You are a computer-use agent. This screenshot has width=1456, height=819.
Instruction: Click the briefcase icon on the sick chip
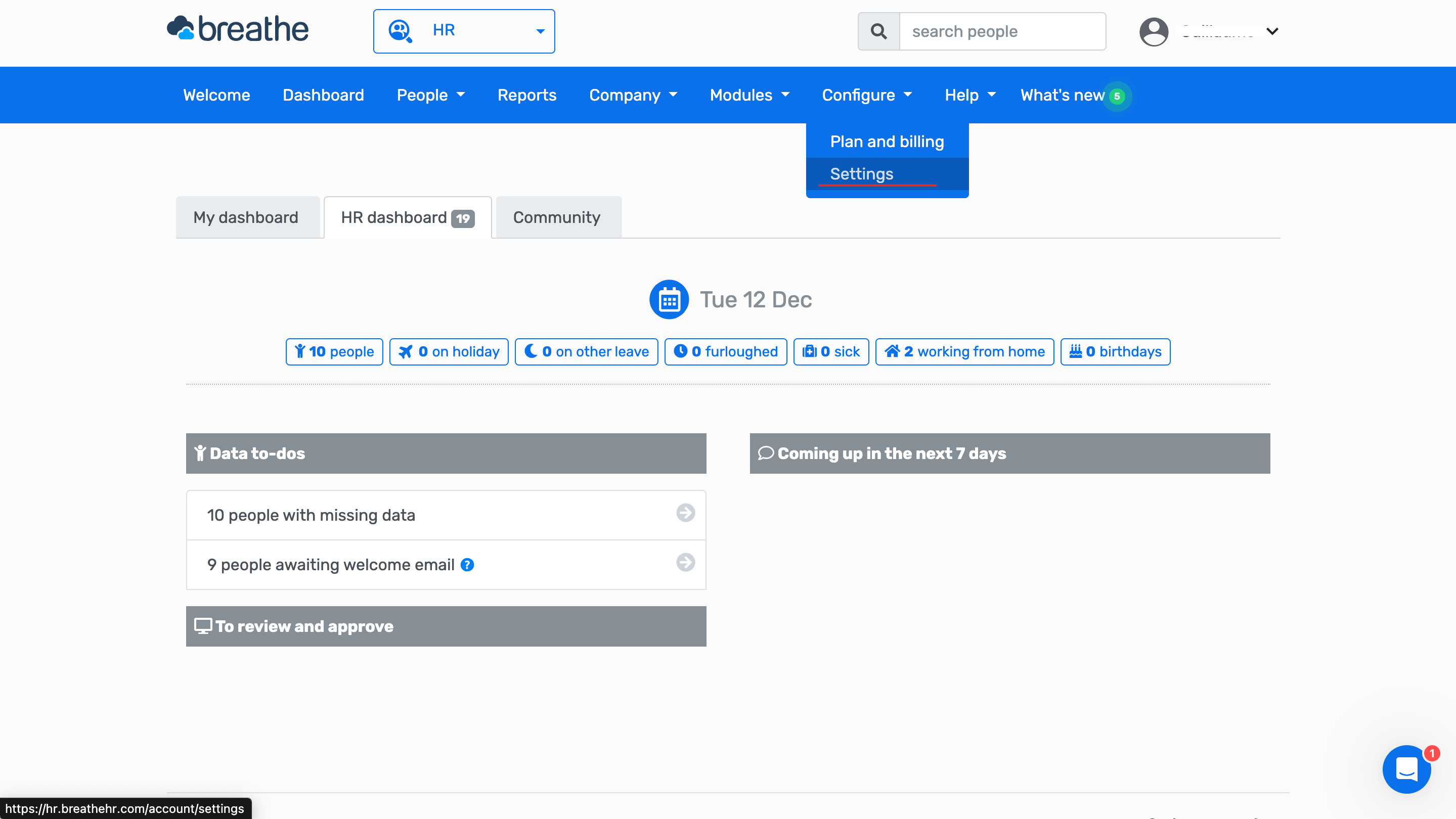click(x=809, y=351)
